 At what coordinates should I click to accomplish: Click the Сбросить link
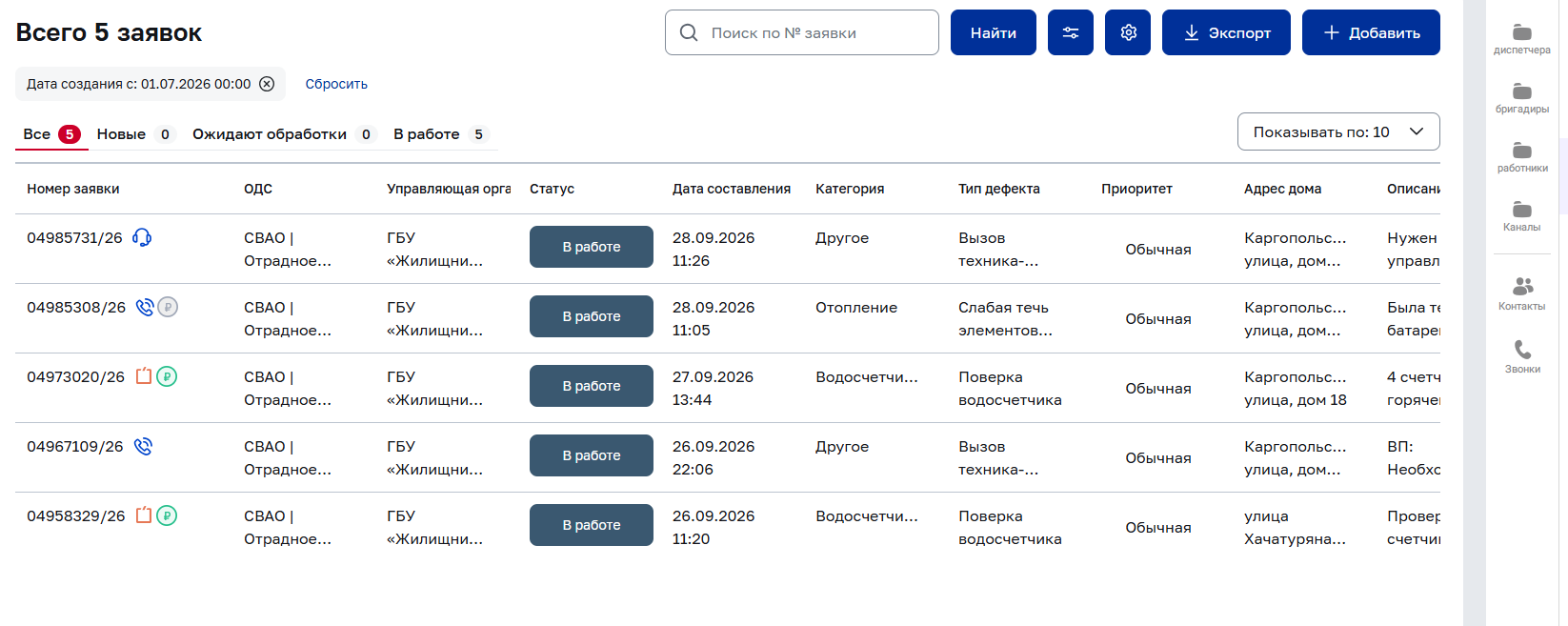336,84
